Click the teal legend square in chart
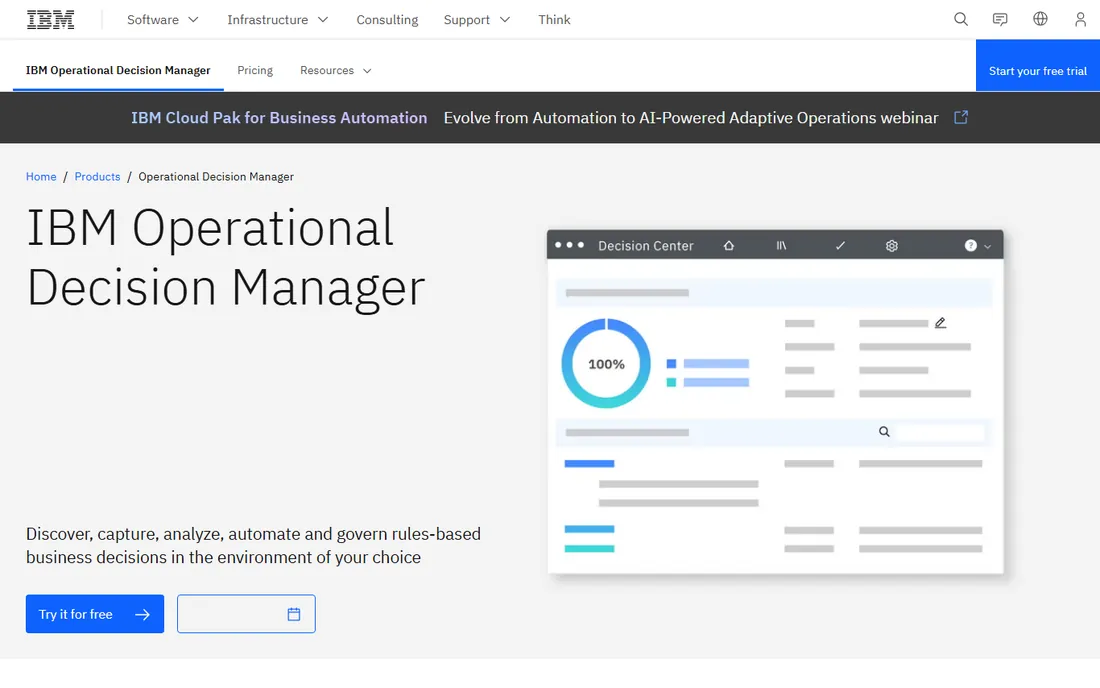The width and height of the screenshot is (1100, 688). 671,382
